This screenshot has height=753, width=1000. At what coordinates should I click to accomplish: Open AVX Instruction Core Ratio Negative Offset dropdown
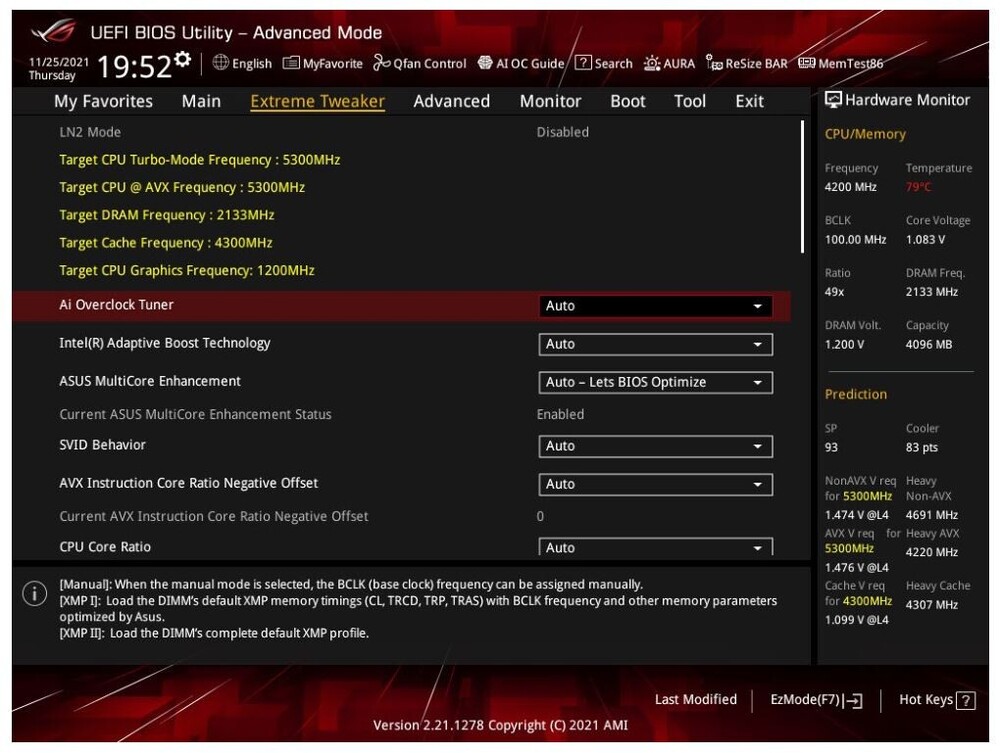coord(656,485)
